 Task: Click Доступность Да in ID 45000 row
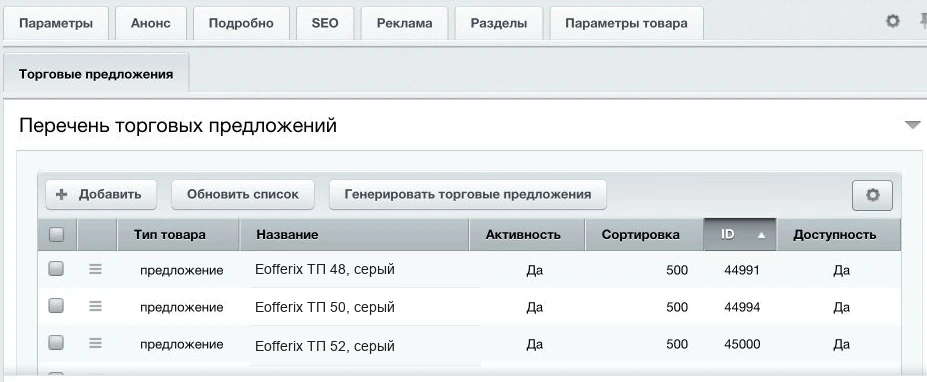(x=841, y=344)
